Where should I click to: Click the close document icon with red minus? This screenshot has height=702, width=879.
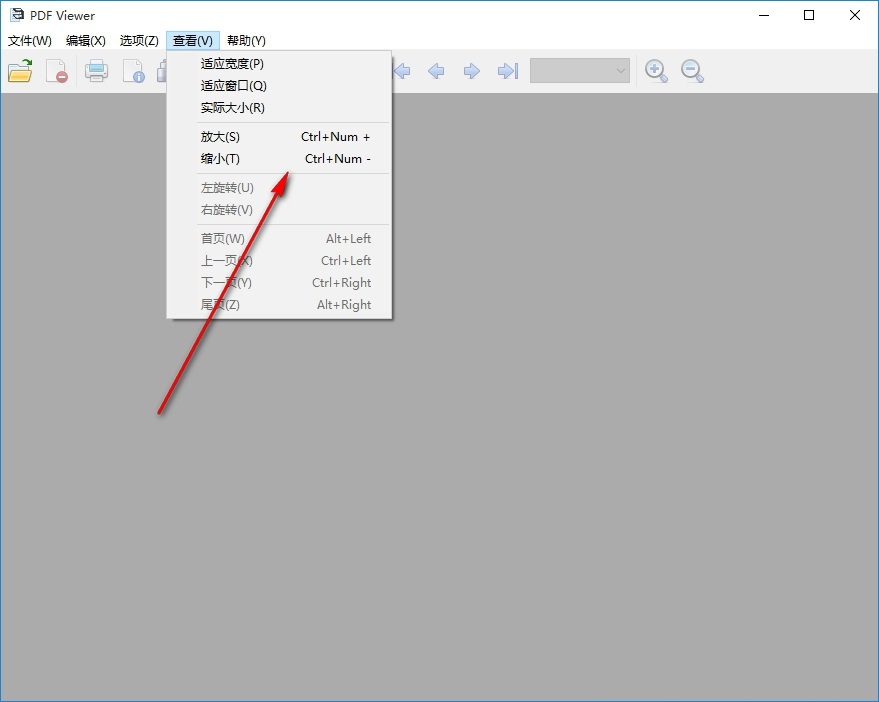(x=57, y=71)
